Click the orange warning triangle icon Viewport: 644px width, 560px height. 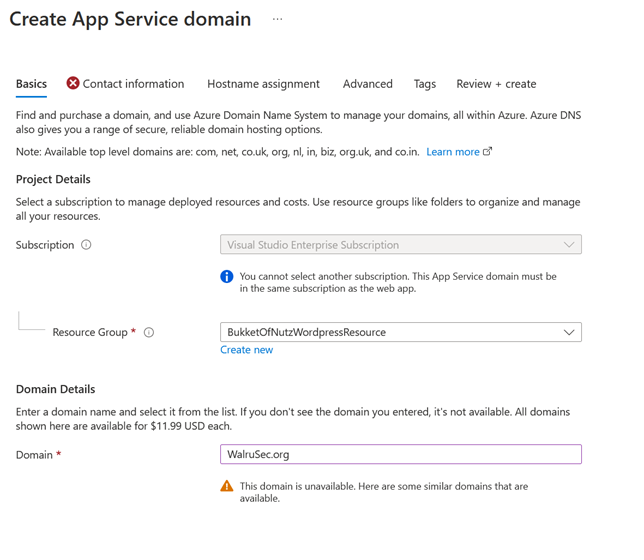point(227,486)
